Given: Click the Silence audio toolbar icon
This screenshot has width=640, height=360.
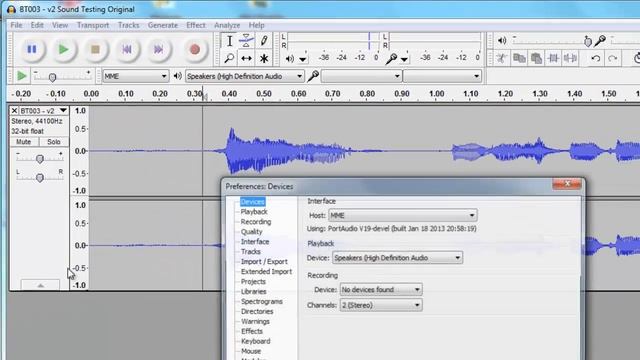Looking at the screenshot, I should tap(570, 58).
